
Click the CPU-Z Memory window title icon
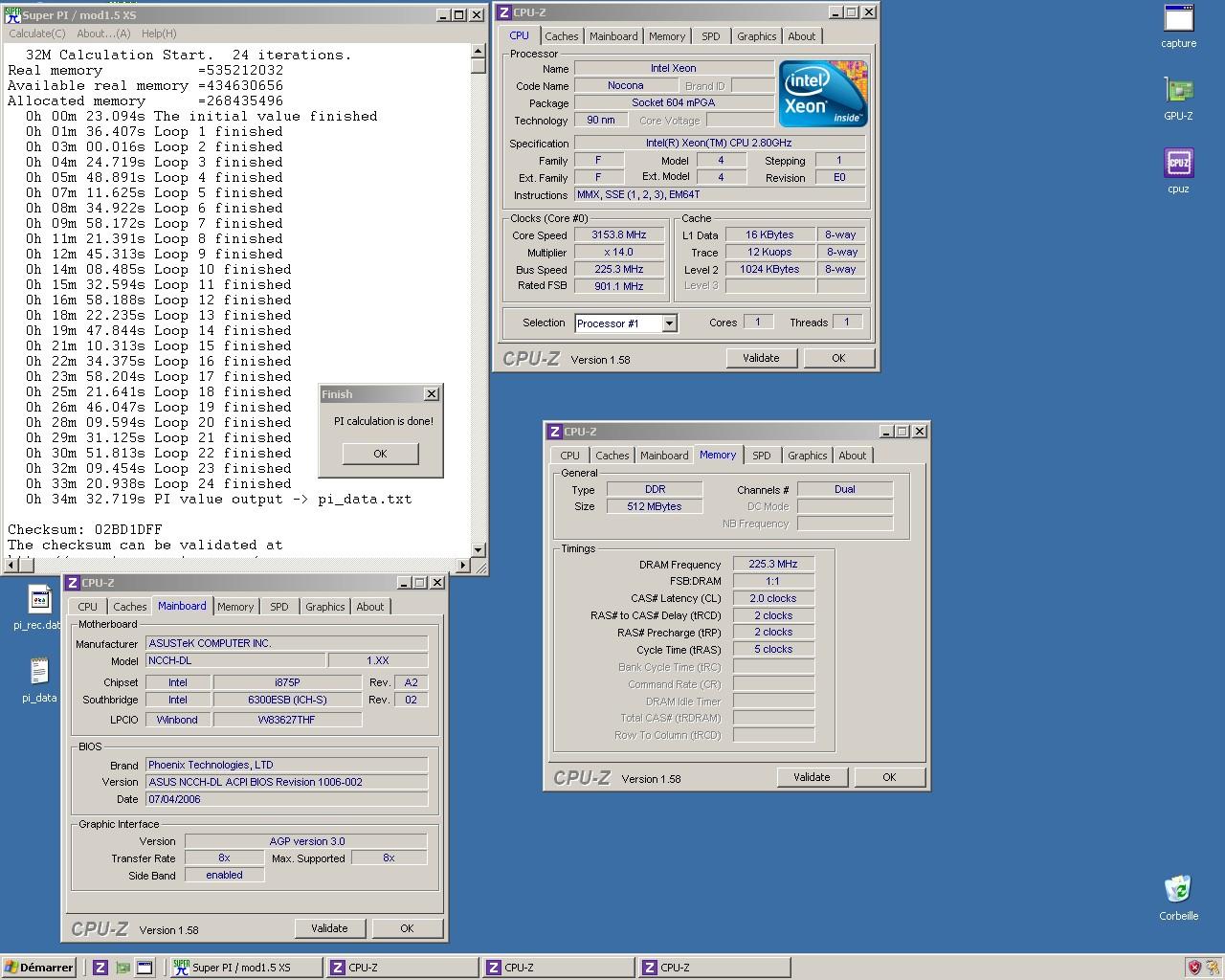point(555,432)
